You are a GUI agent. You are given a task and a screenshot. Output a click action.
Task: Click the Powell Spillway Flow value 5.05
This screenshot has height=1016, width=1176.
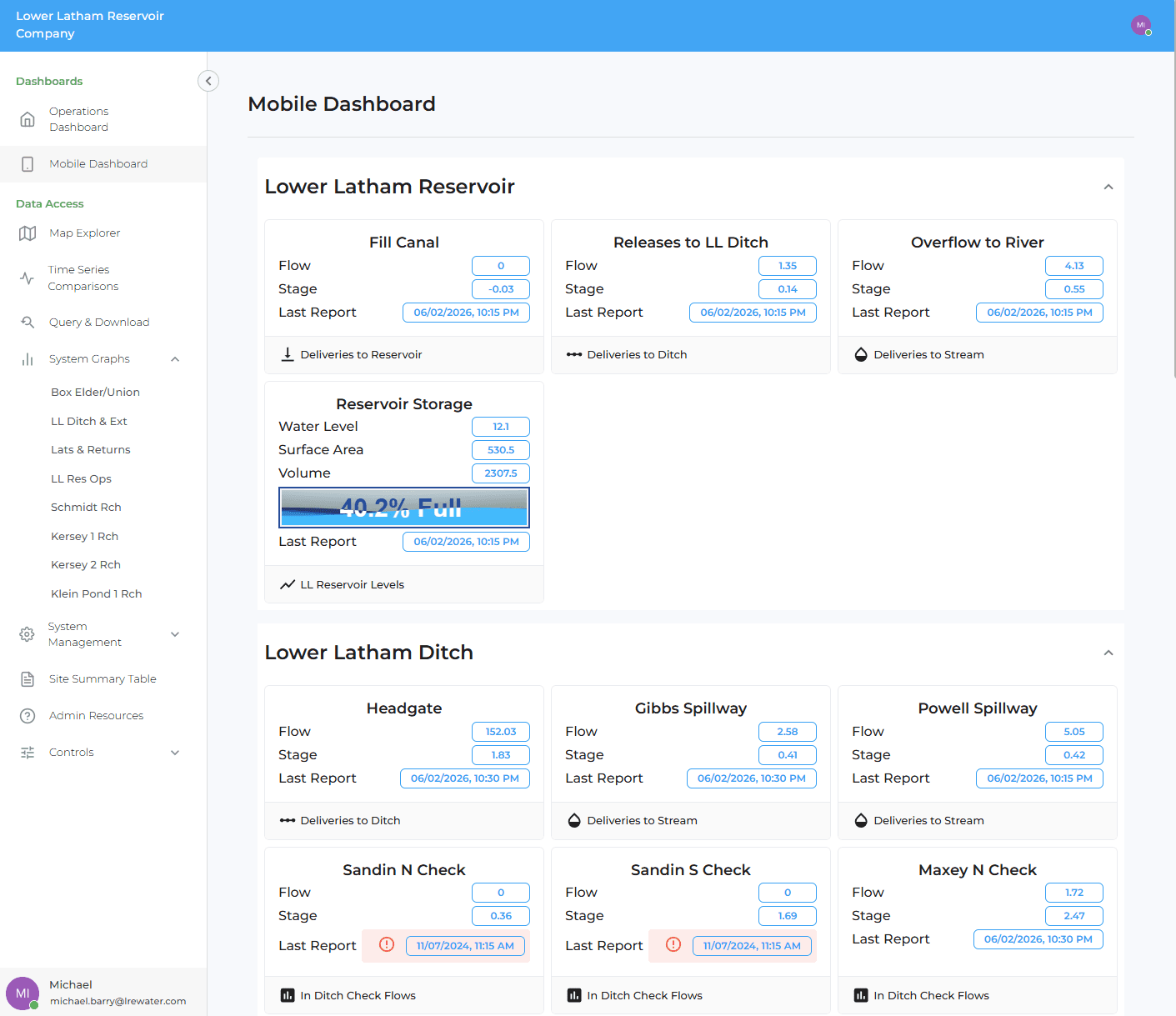point(1074,732)
